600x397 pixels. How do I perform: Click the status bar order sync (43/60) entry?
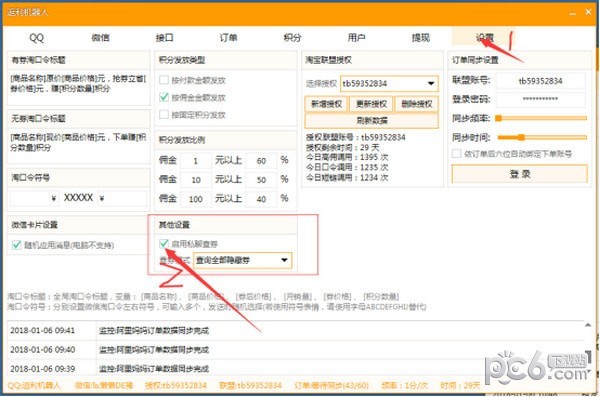tap(331, 385)
